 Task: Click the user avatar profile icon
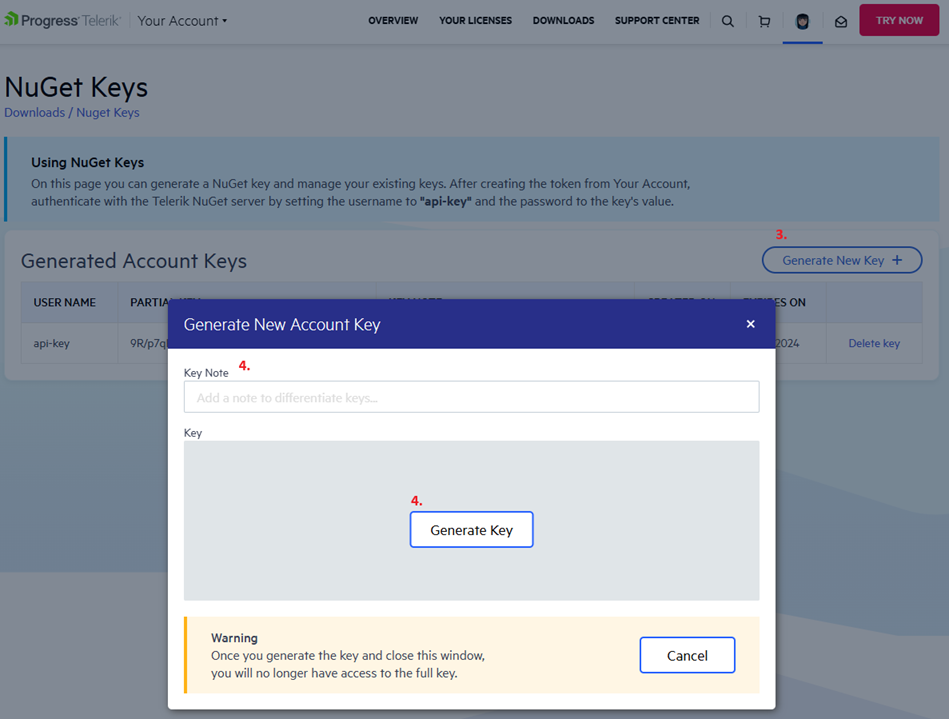(802, 21)
